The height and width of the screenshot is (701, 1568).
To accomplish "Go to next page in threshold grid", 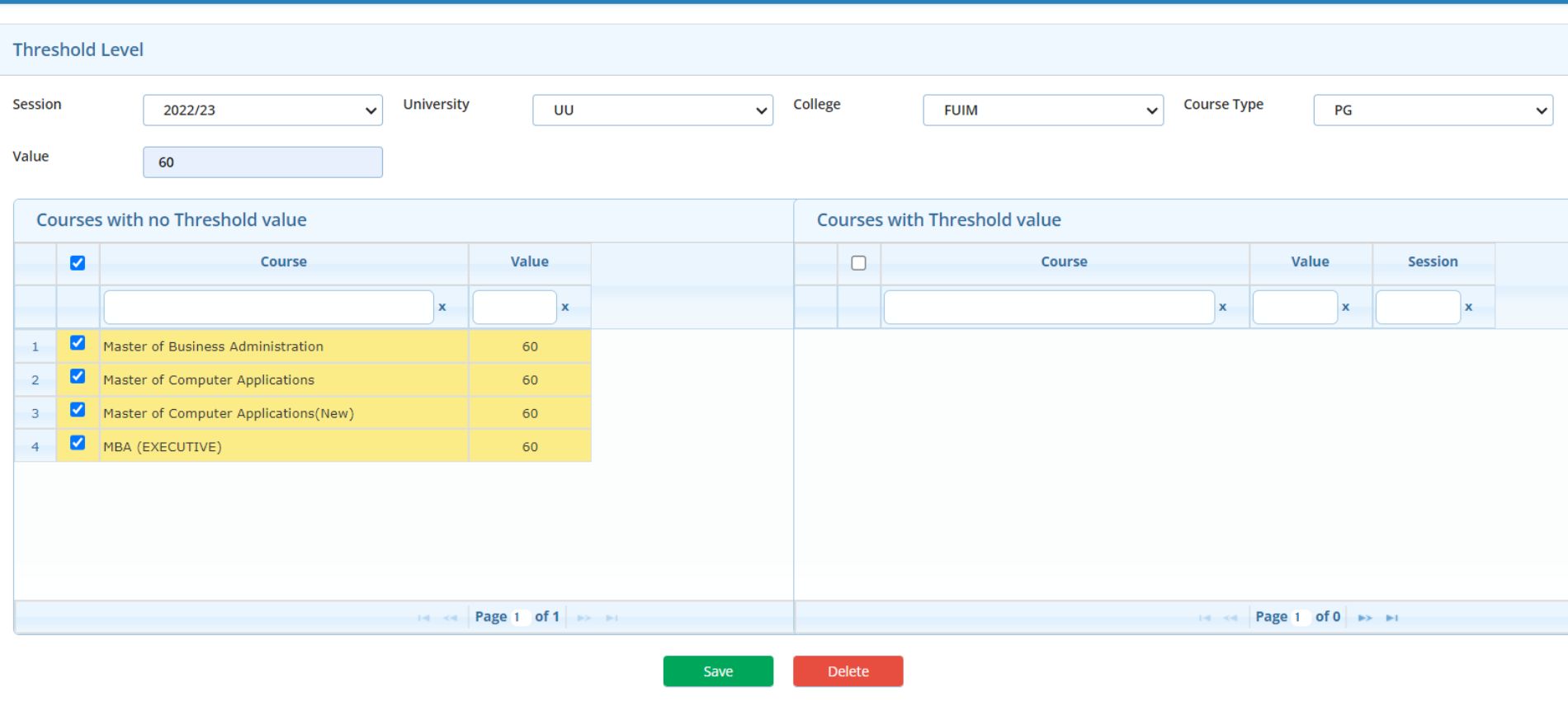I will point(1365,618).
